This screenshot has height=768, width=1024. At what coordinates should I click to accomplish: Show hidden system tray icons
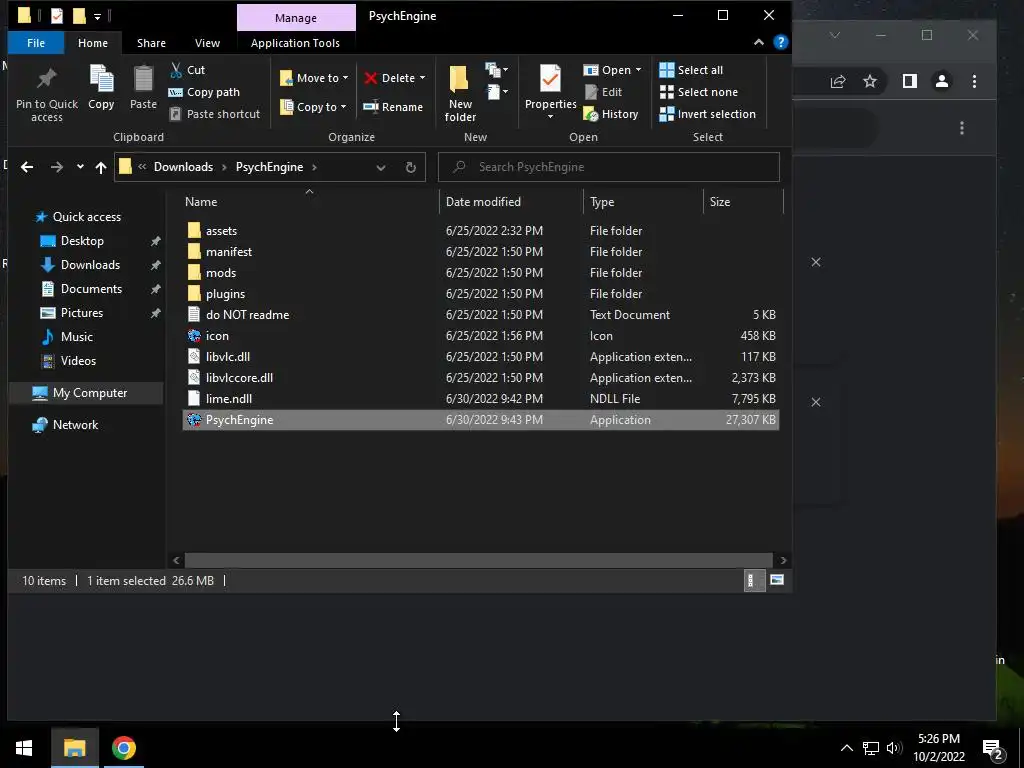[846, 748]
